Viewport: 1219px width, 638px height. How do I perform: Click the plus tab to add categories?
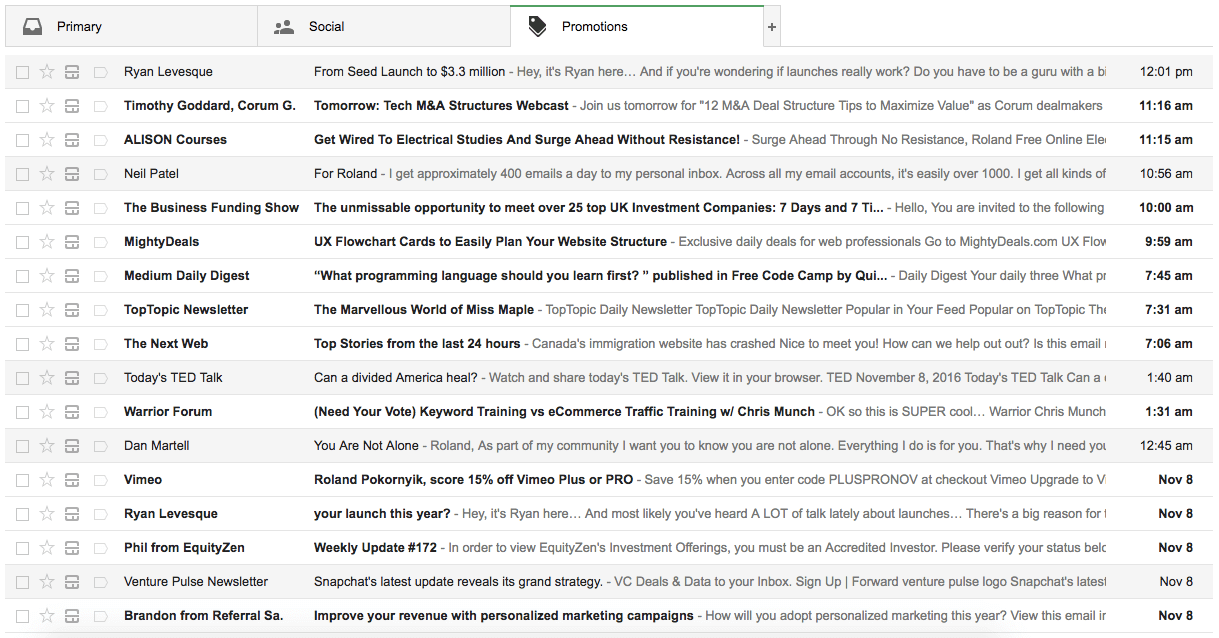pos(771,27)
